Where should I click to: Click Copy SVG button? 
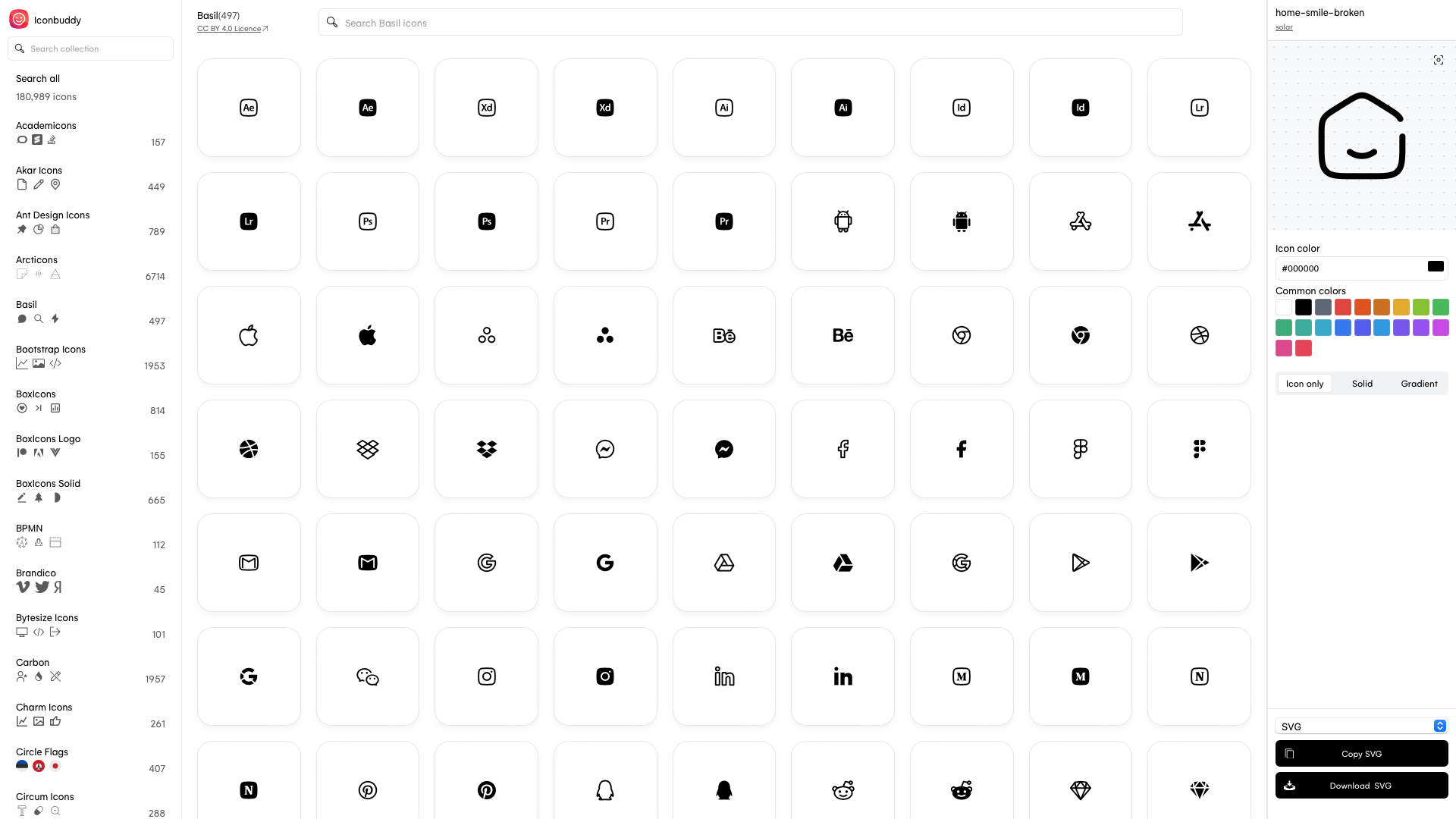pos(1361,753)
